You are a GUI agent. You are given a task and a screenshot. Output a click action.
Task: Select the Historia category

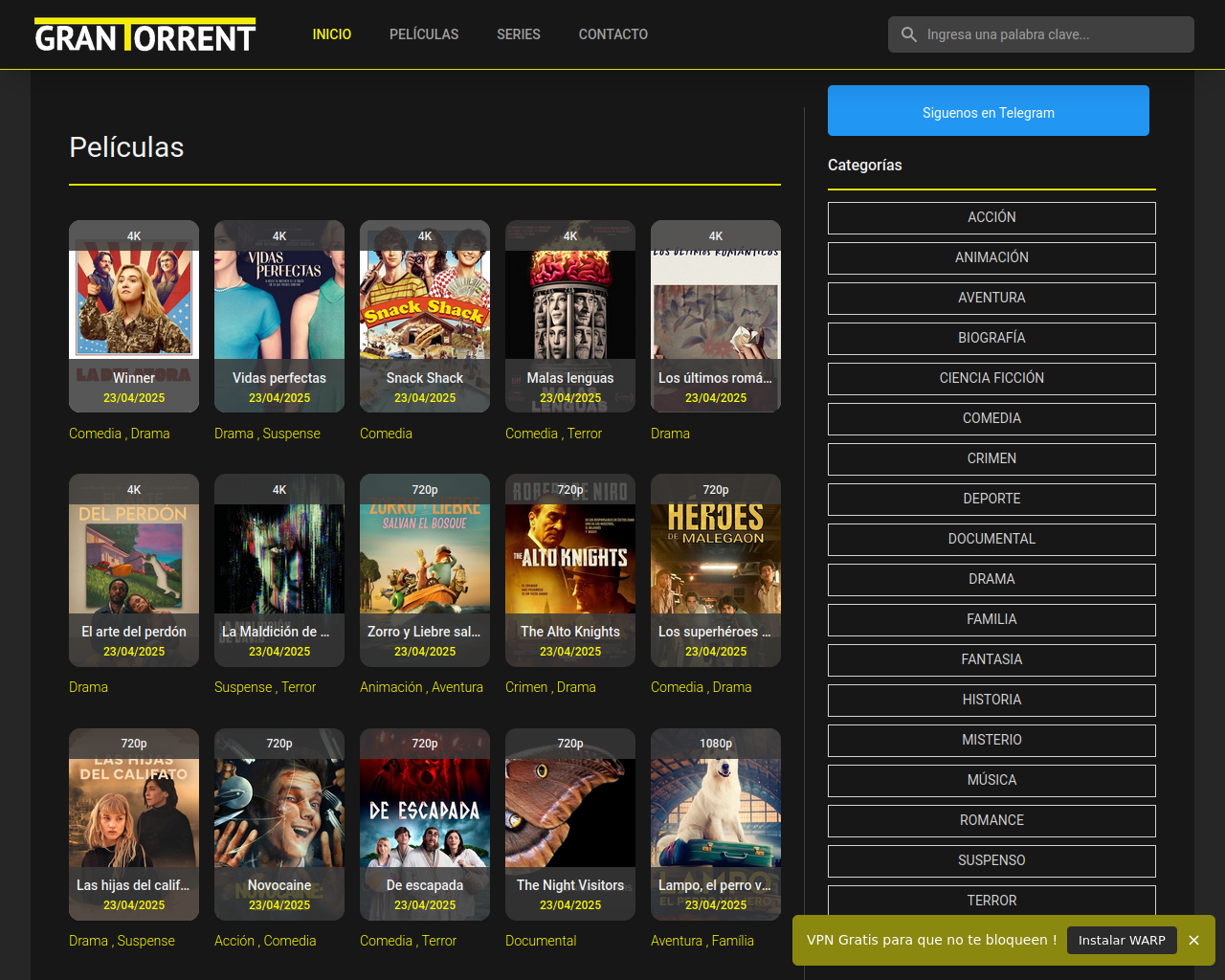tap(991, 701)
